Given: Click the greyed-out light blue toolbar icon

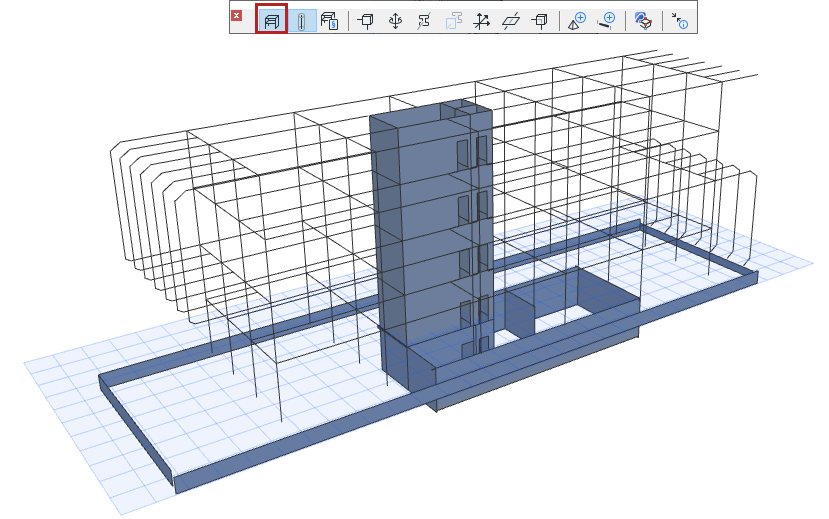Looking at the screenshot, I should click(x=453, y=19).
